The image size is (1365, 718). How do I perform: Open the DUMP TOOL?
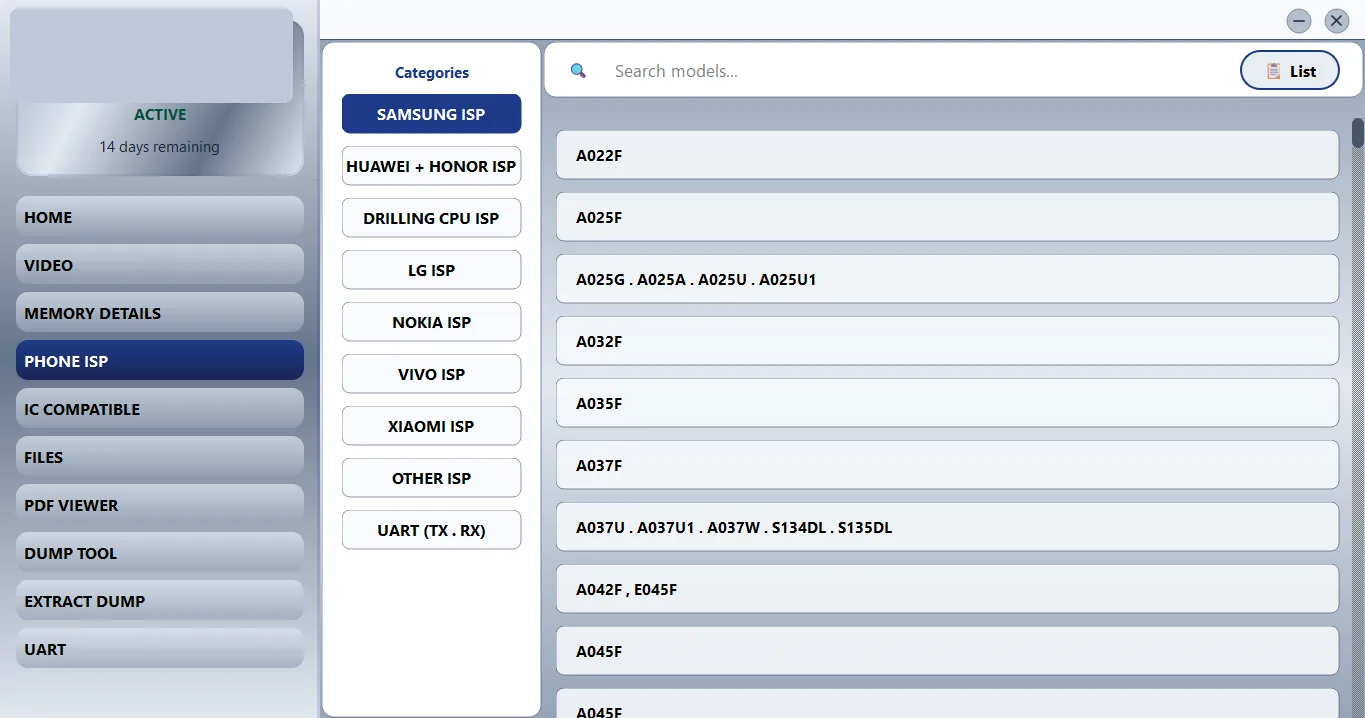160,553
